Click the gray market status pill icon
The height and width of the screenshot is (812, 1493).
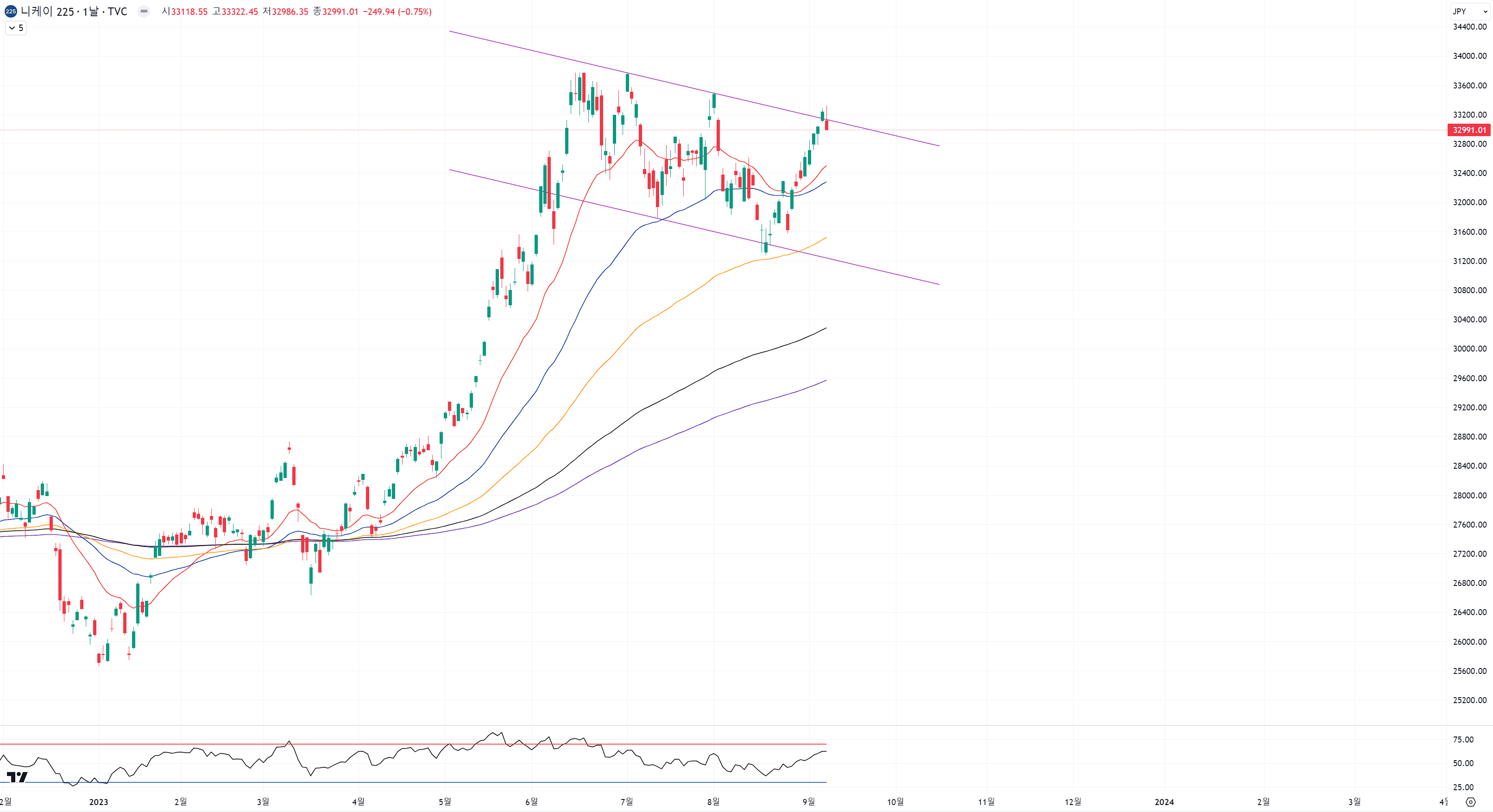144,11
